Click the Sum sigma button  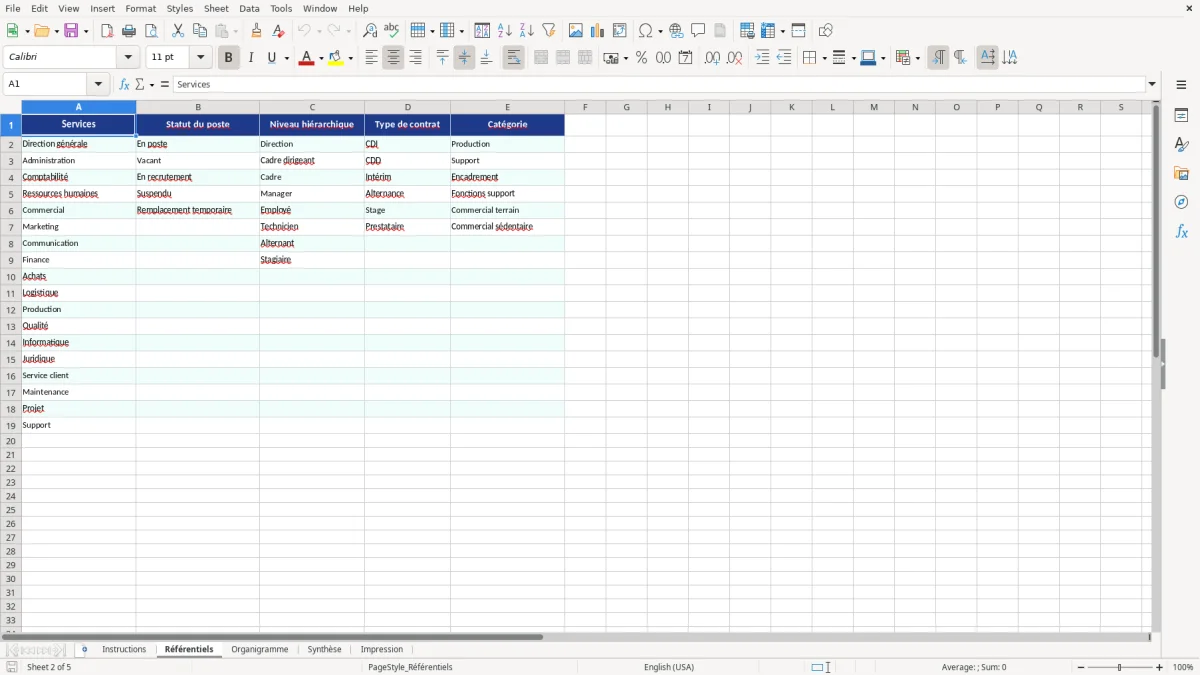click(140, 85)
